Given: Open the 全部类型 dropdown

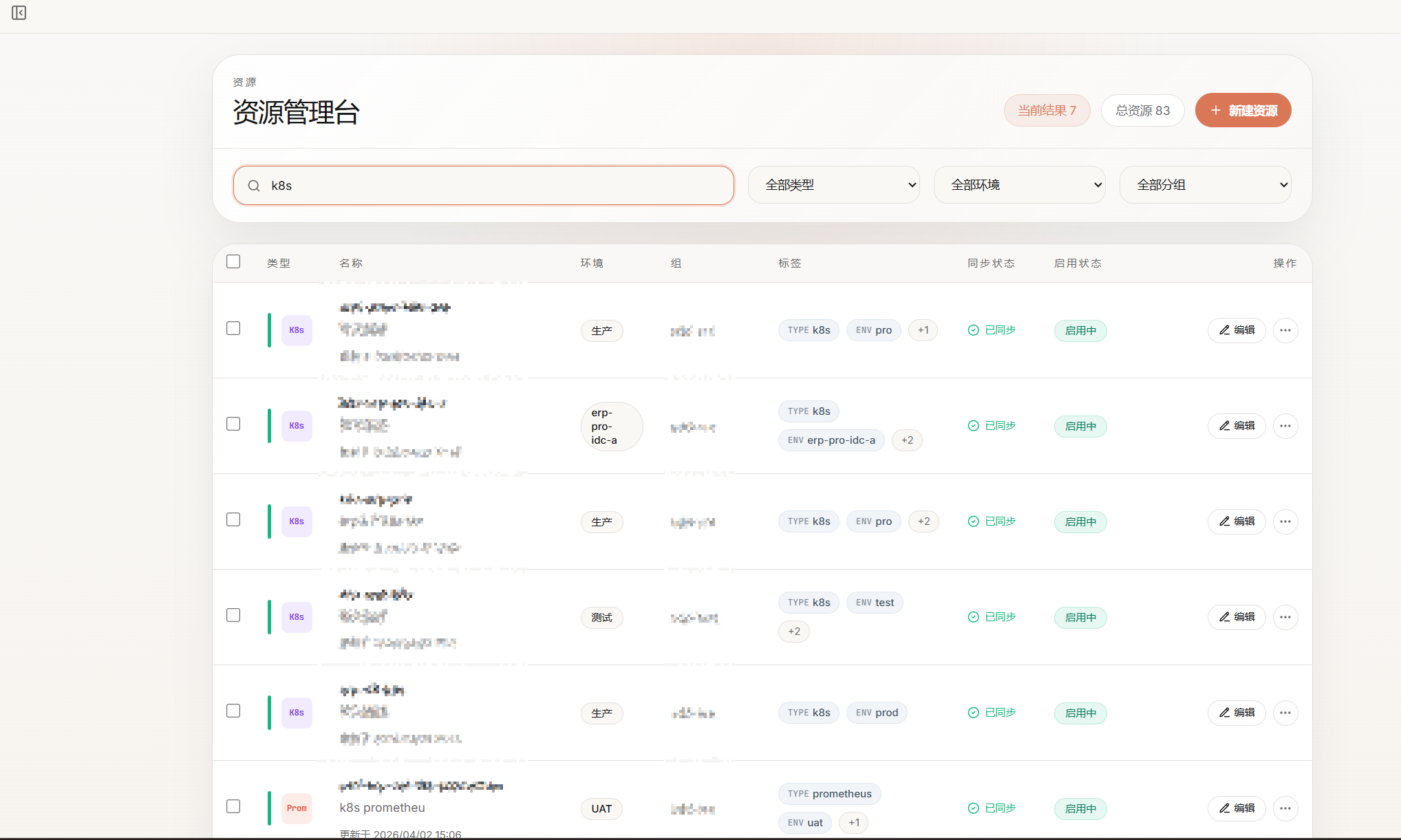Looking at the screenshot, I should click(833, 184).
